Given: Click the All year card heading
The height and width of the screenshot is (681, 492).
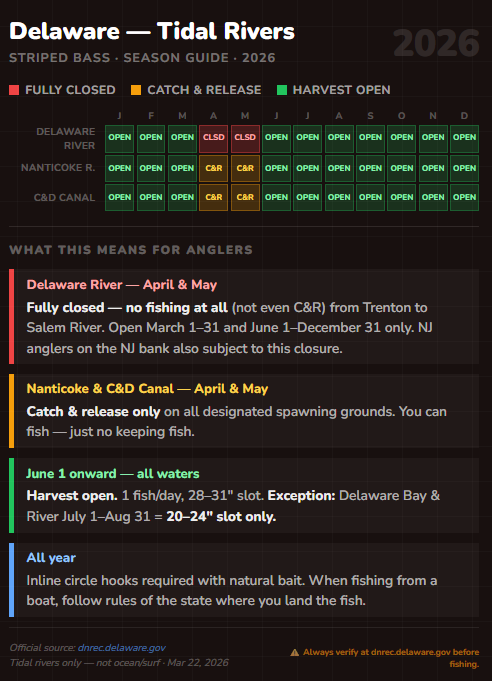Looking at the screenshot, I should click(51, 558).
